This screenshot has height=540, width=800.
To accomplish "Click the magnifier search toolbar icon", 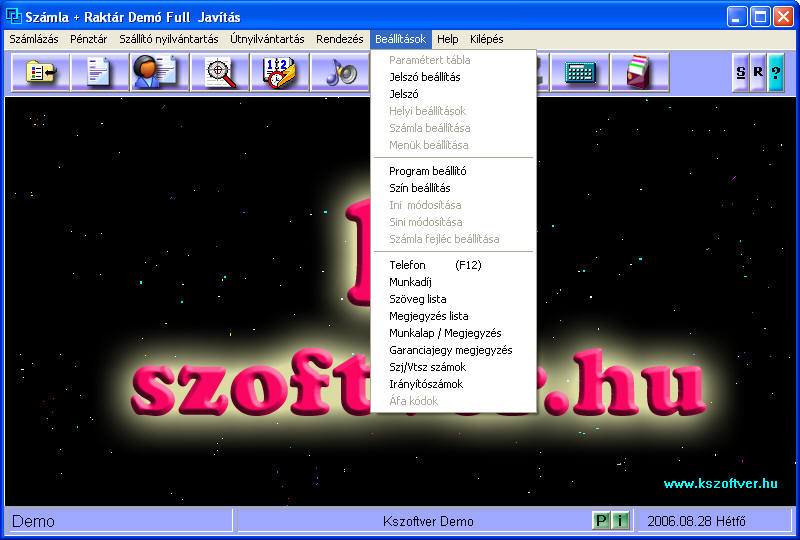I will pos(220,72).
